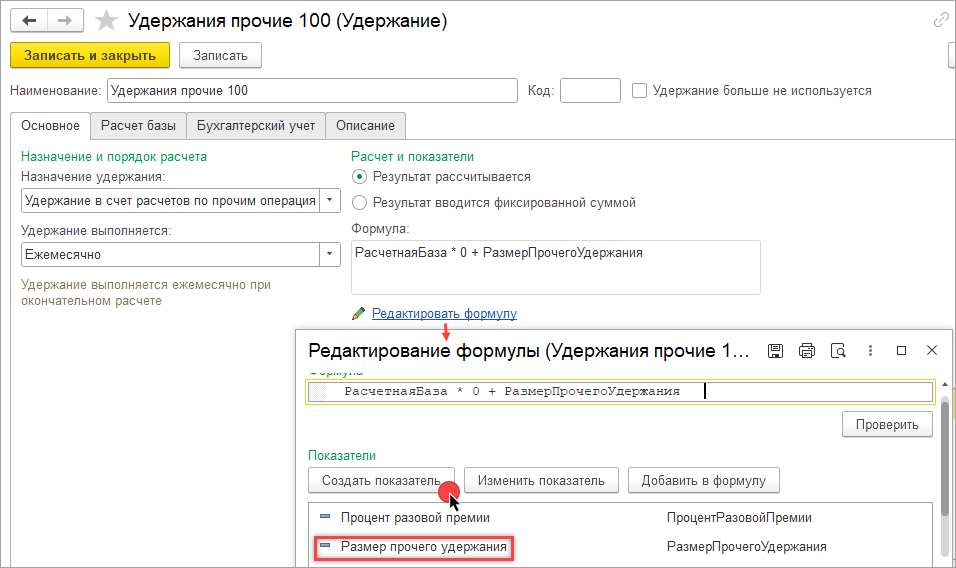956x568 pixels.
Task: Add to favorites with star icon
Action: coord(105,20)
